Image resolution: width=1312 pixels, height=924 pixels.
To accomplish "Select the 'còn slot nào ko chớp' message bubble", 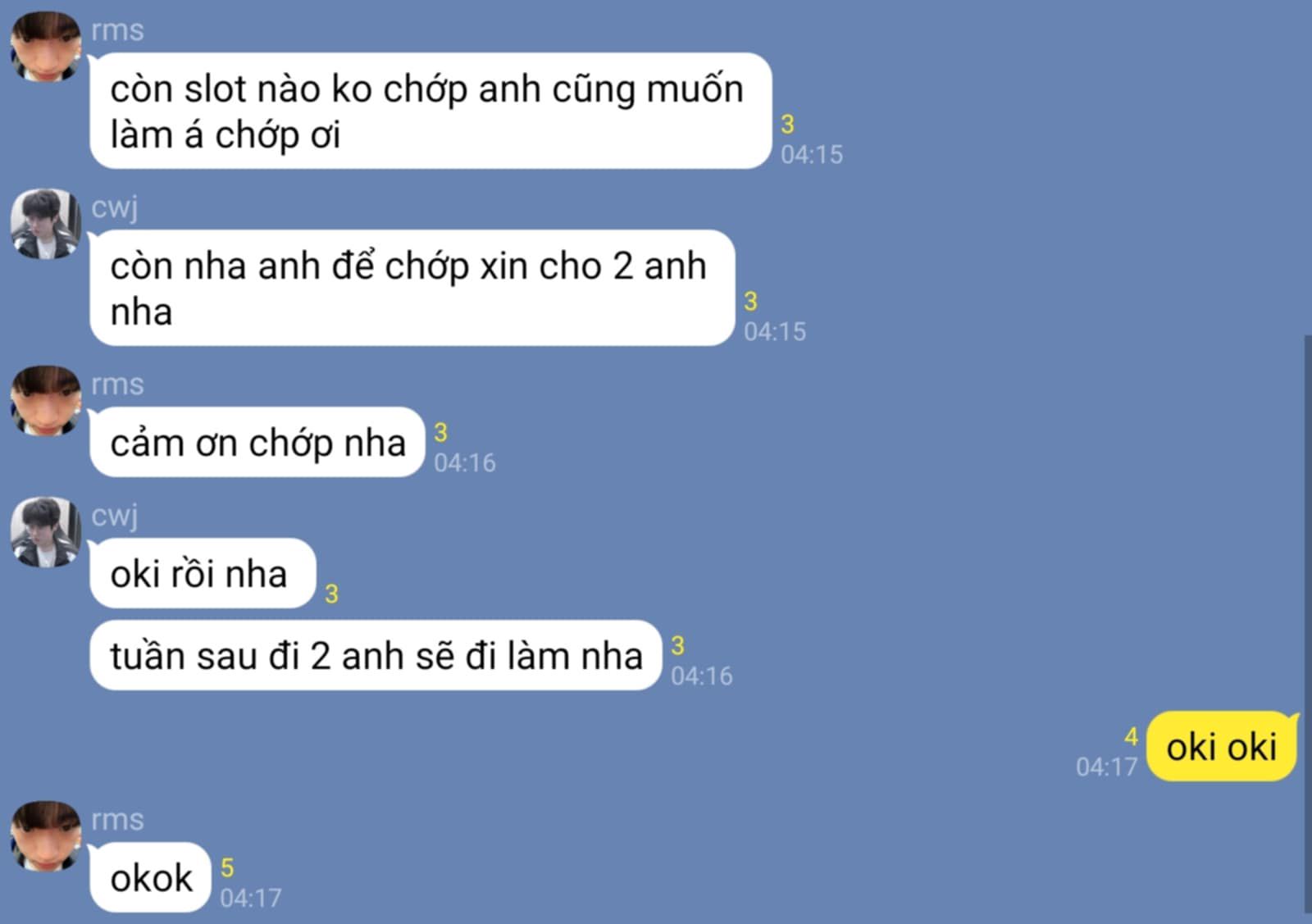I will click(430, 111).
